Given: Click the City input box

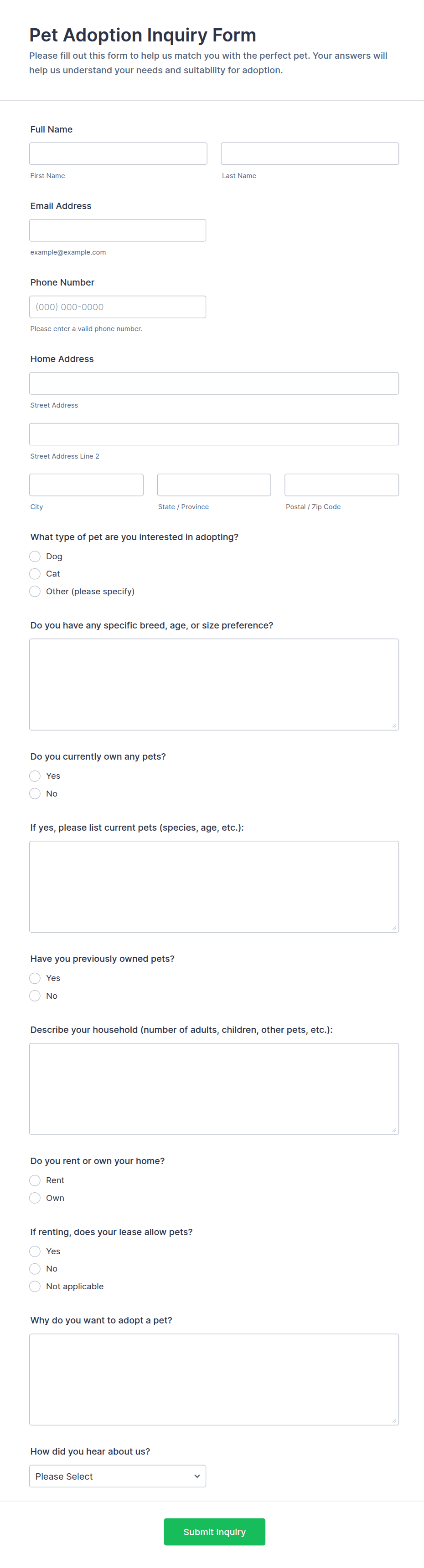Looking at the screenshot, I should [87, 485].
